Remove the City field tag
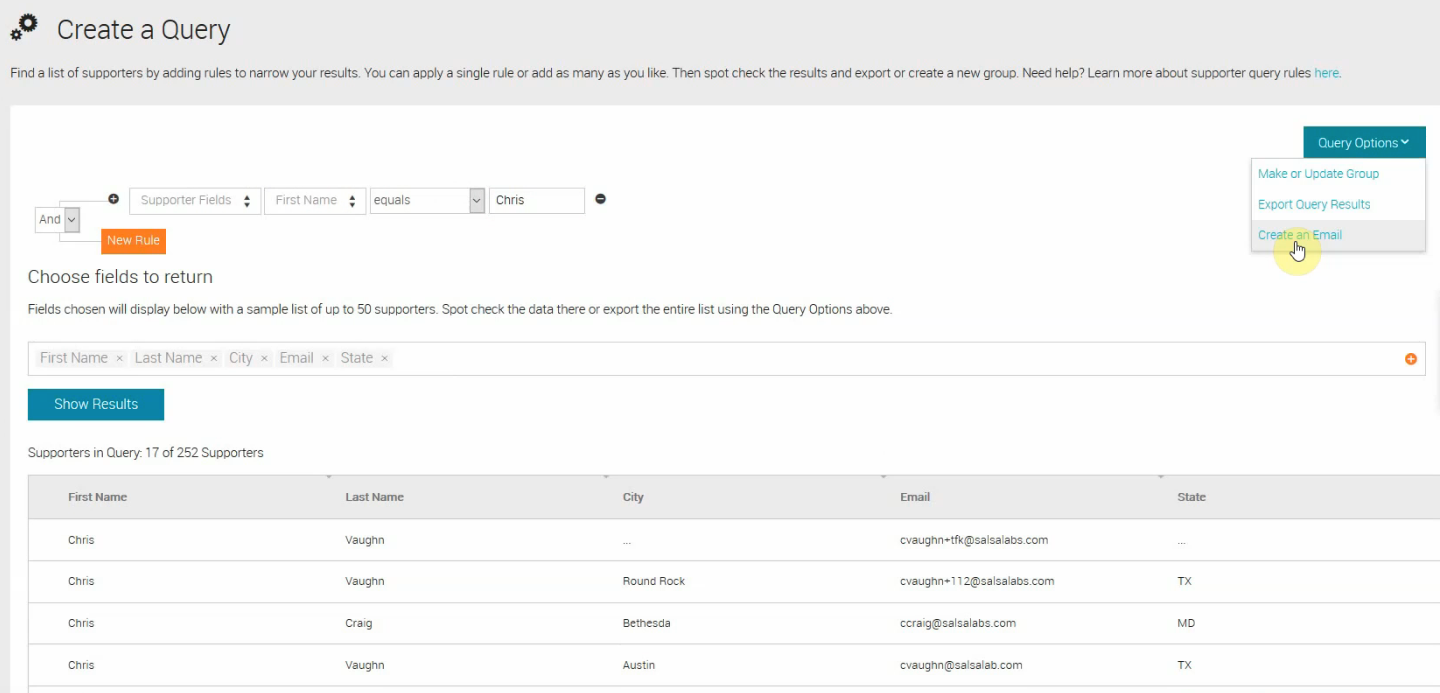This screenshot has width=1440, height=693. pos(264,358)
